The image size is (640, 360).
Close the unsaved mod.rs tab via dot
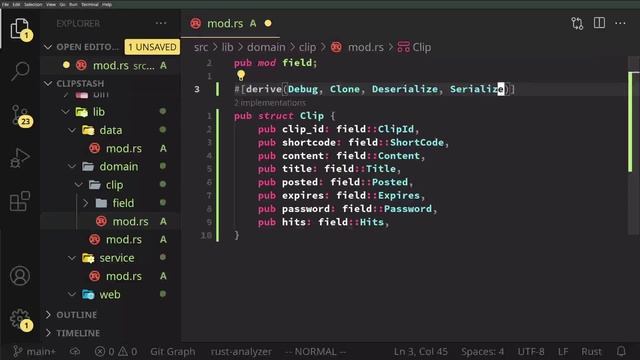(x=268, y=23)
